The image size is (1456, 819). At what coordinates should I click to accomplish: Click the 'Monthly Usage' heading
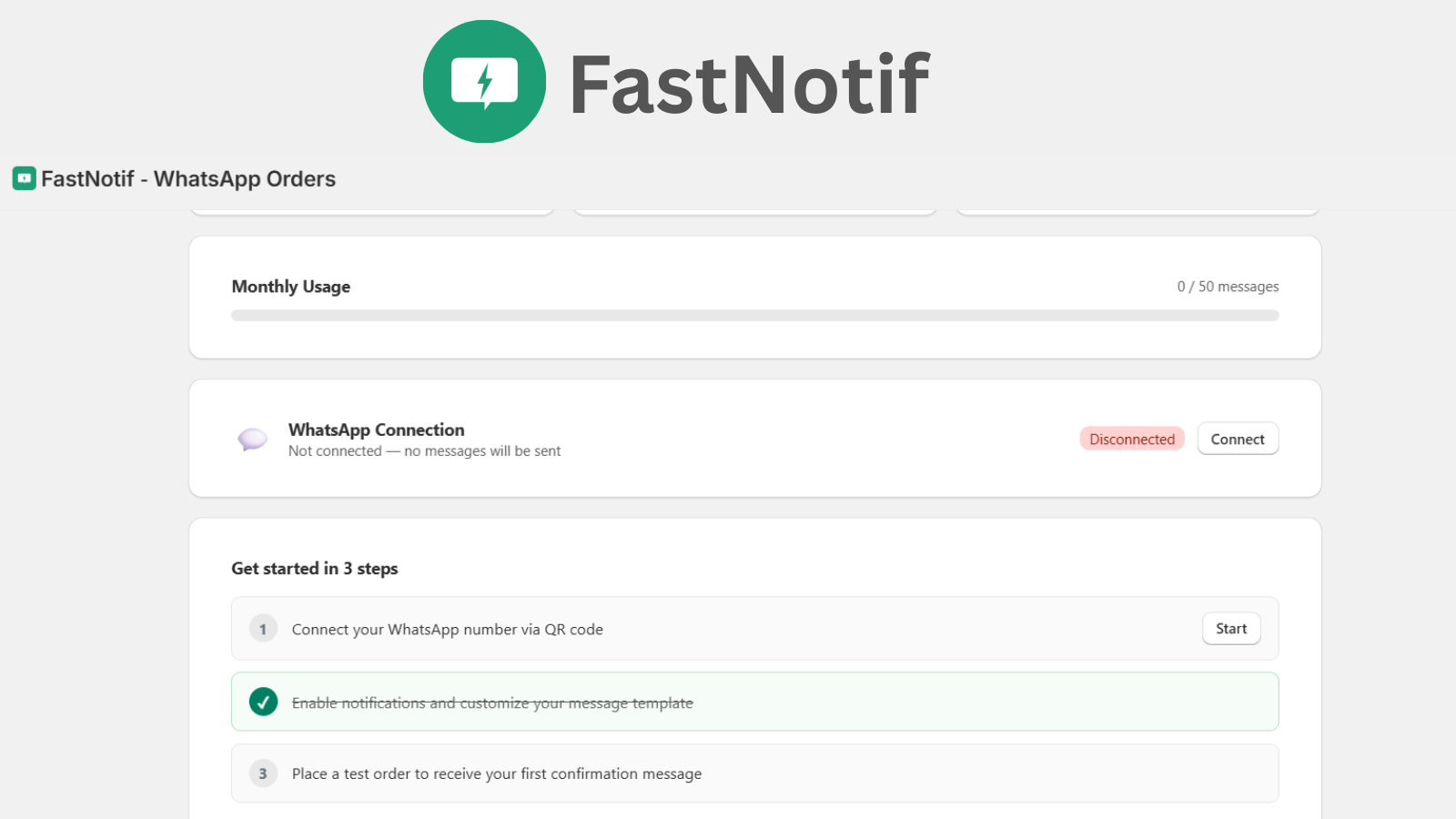pos(291,287)
